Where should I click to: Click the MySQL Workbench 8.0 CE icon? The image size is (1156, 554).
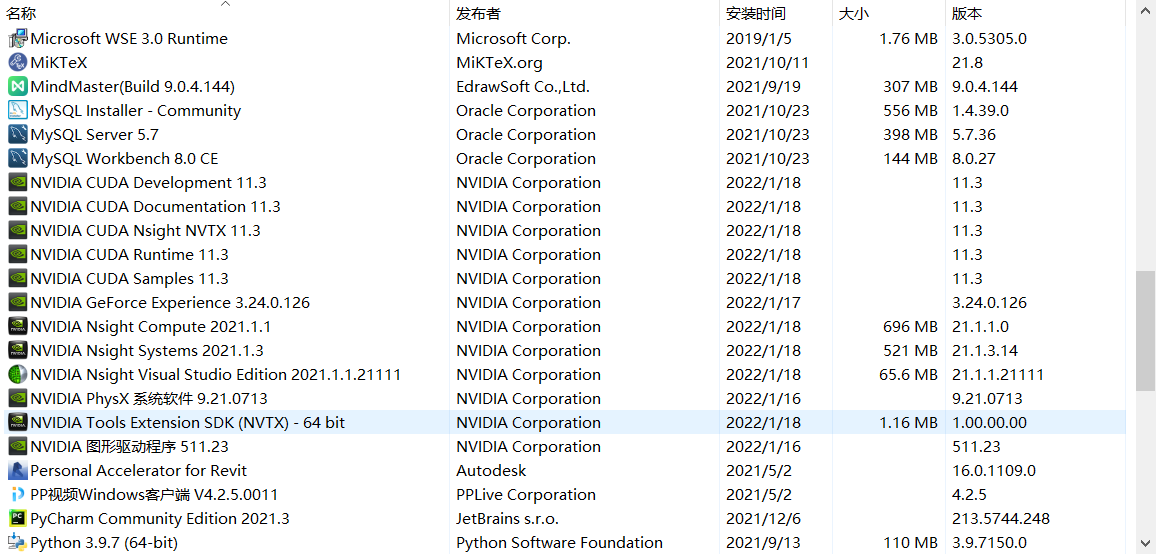click(18, 159)
